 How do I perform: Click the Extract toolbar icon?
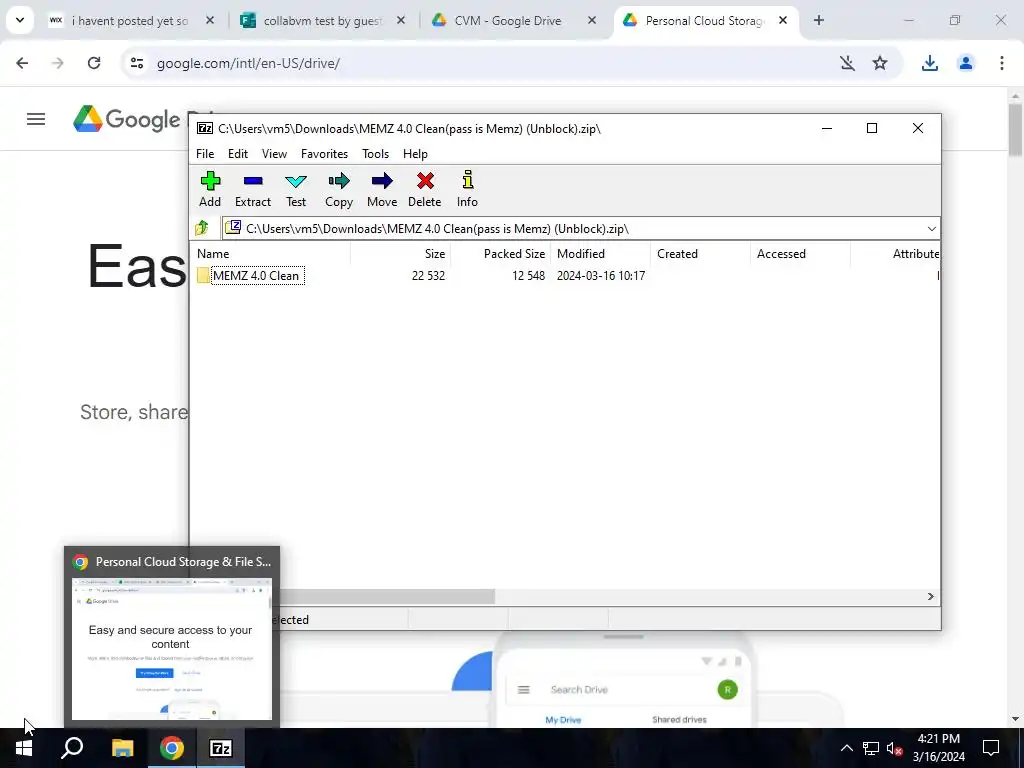[253, 189]
